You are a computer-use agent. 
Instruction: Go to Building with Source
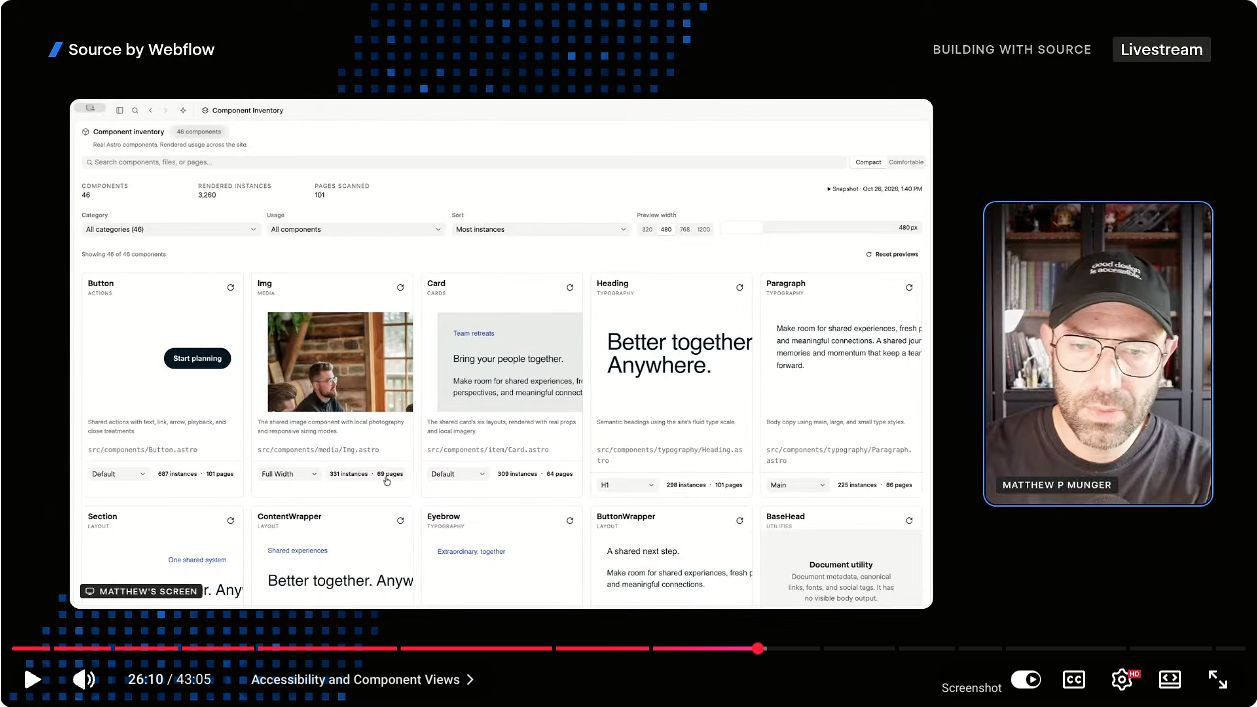click(1012, 49)
